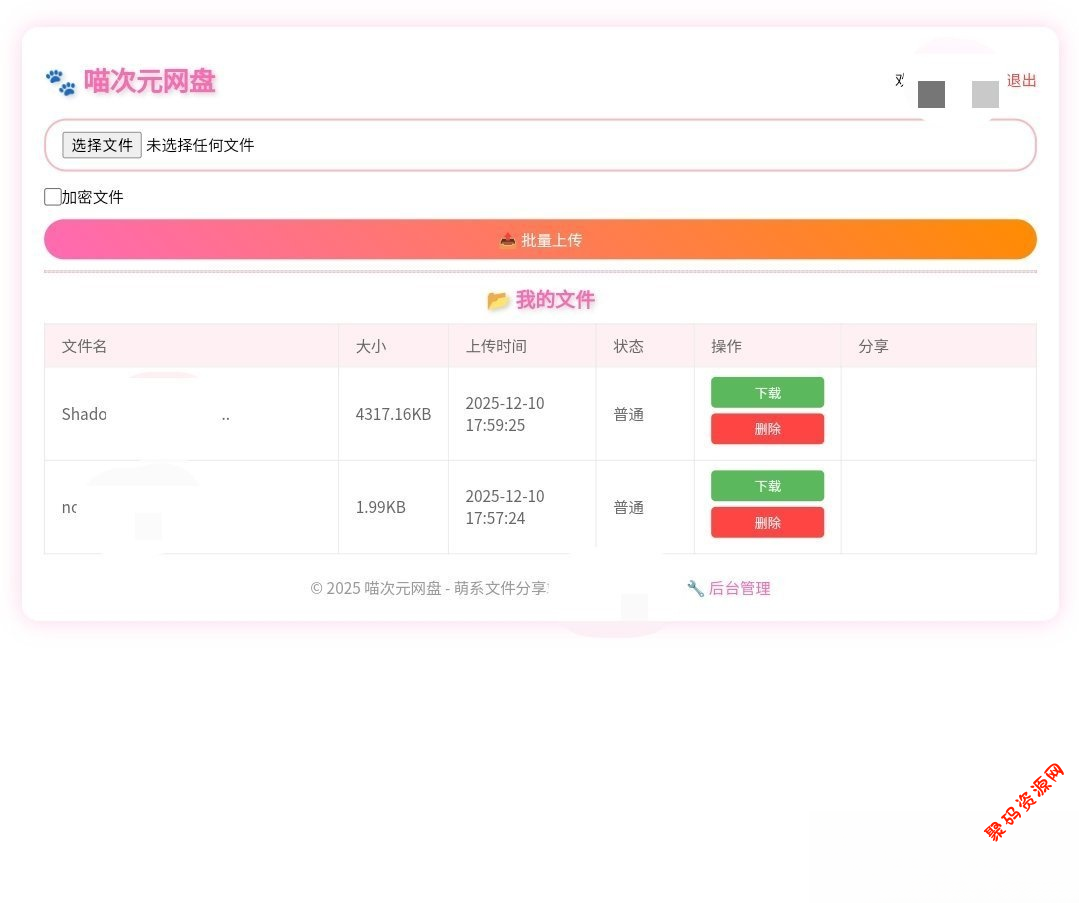Log out using the 退出 link

pos(1021,81)
